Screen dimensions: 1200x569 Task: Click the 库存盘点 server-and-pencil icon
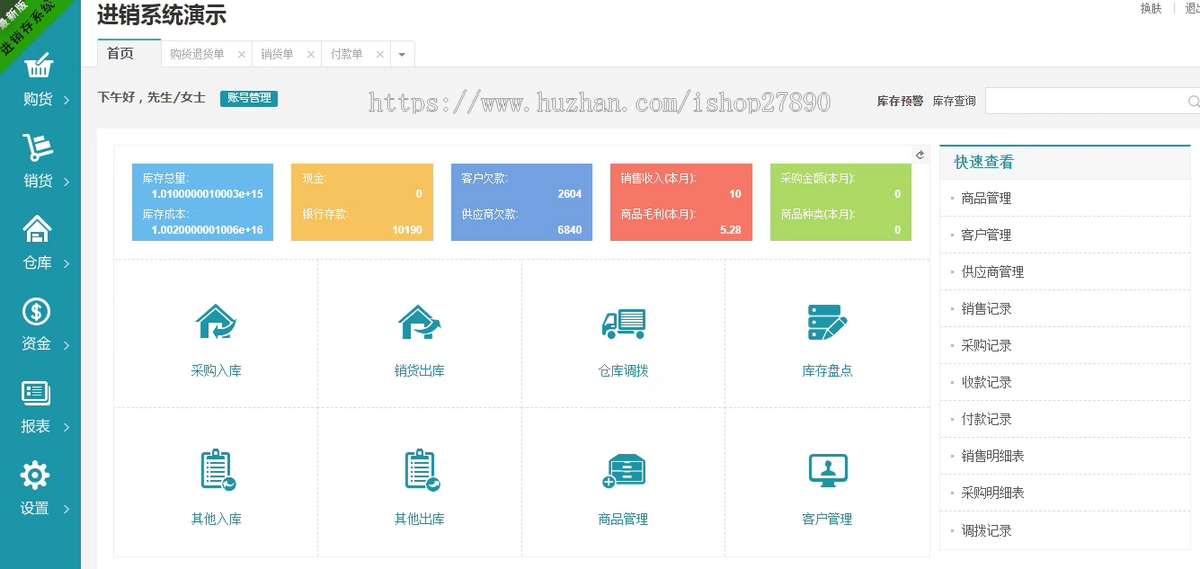pos(827,322)
